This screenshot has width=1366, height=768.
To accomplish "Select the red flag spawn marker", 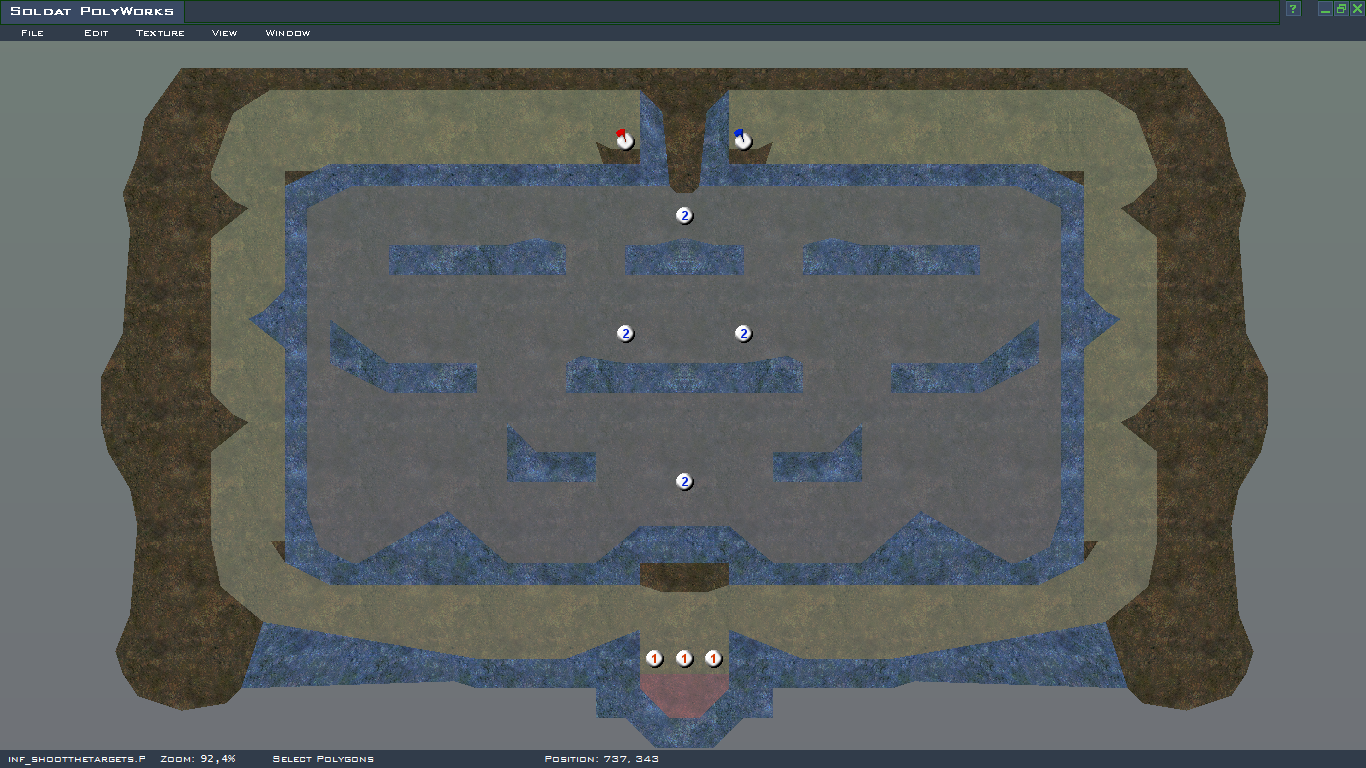I will 625,140.
